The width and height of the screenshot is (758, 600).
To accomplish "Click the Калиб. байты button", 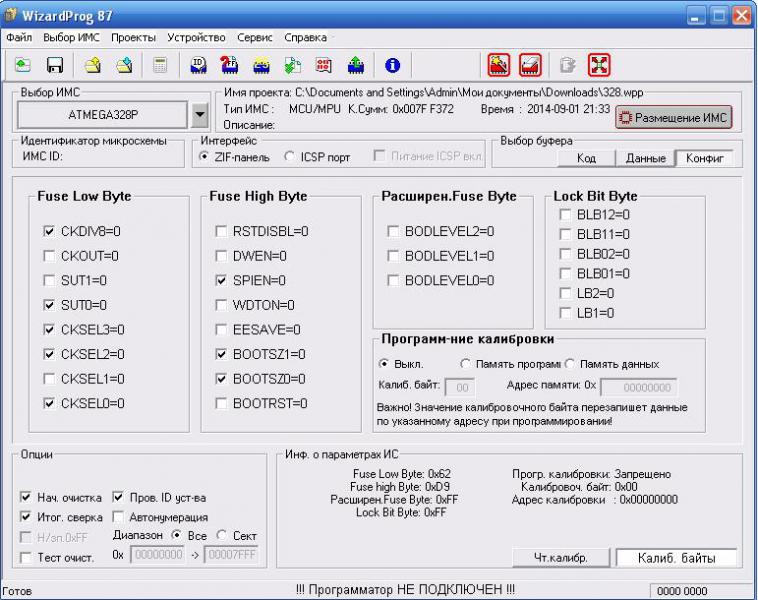I will pyautogui.click(x=676, y=558).
